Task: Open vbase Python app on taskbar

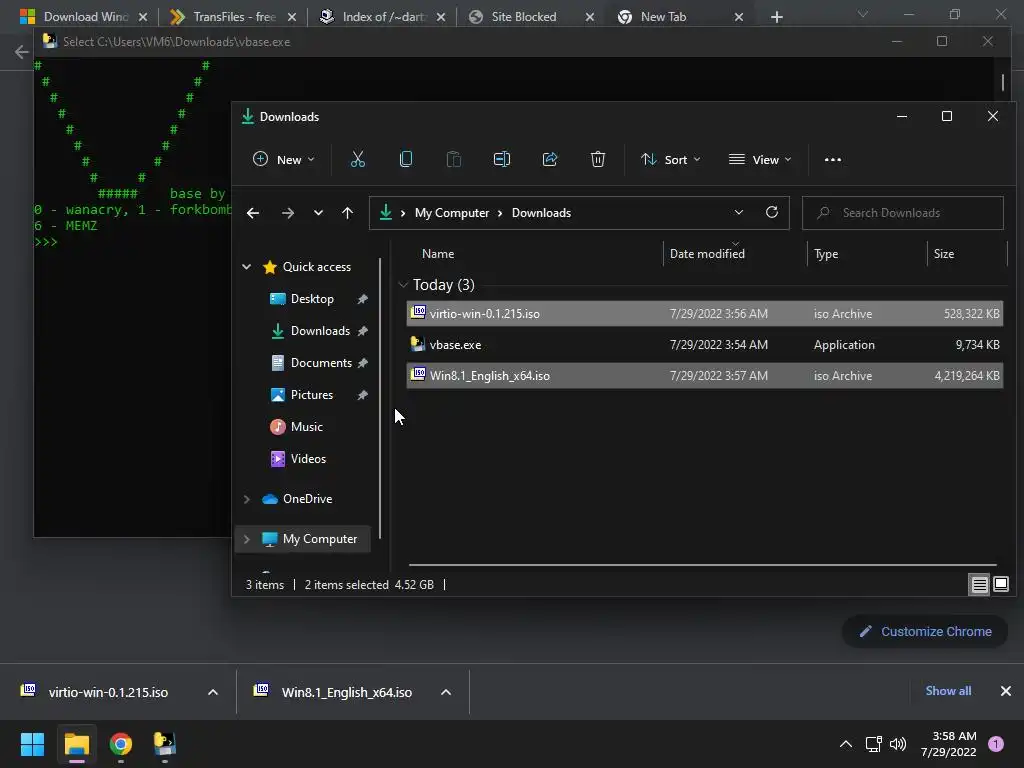Action: click(165, 744)
